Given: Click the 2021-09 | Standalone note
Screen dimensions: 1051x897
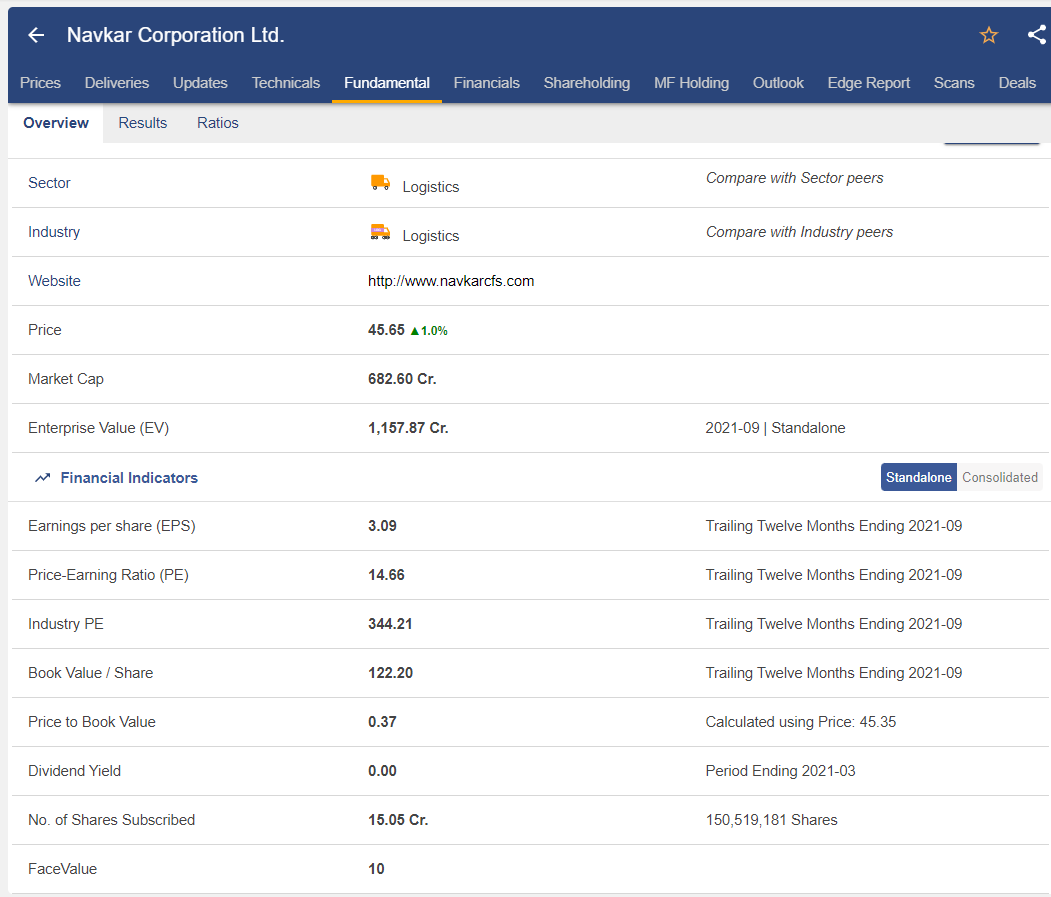Looking at the screenshot, I should 776,428.
